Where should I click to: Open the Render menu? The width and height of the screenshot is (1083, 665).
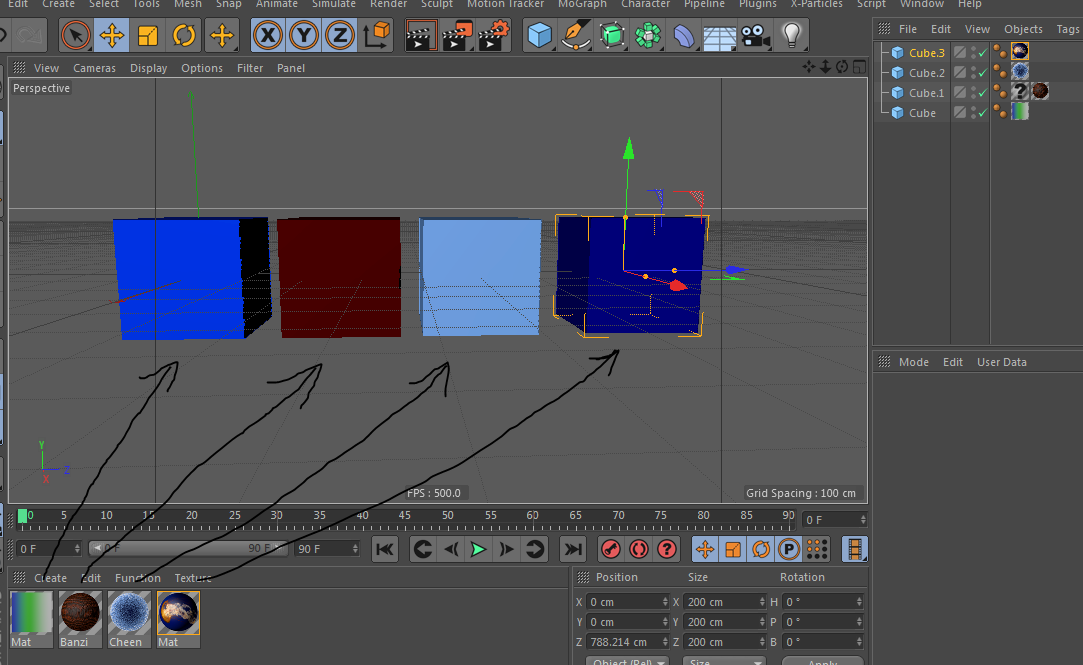[388, 4]
